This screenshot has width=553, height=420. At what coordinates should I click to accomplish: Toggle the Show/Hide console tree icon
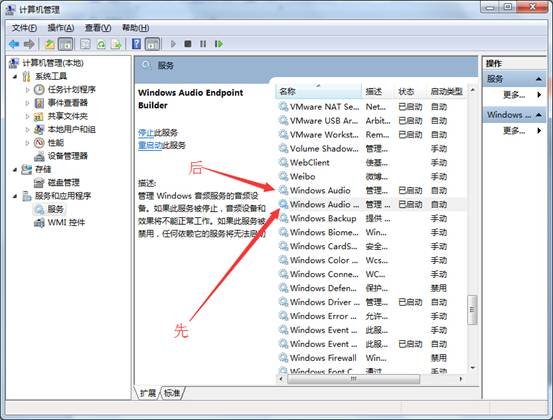66,44
